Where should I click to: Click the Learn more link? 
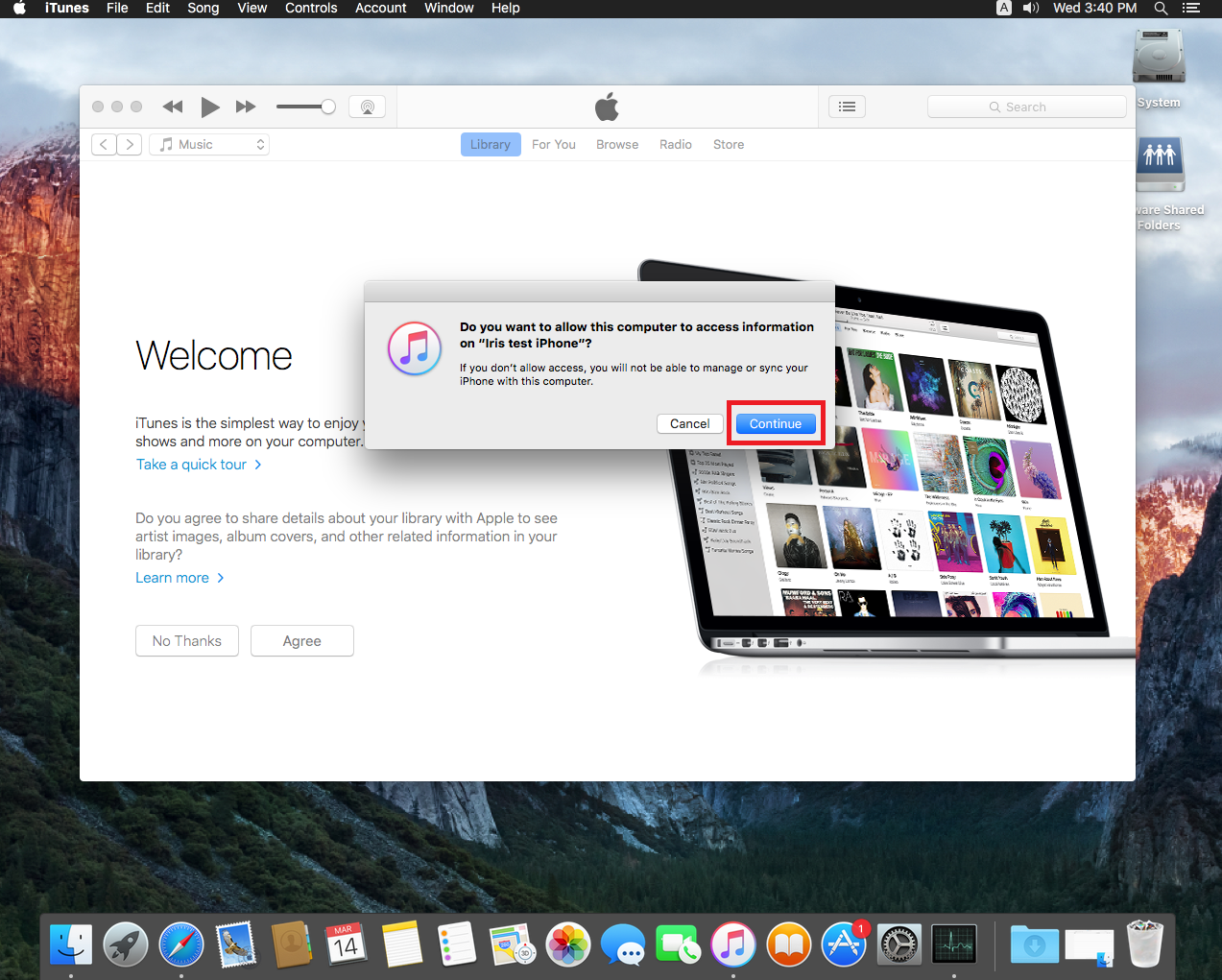click(180, 578)
